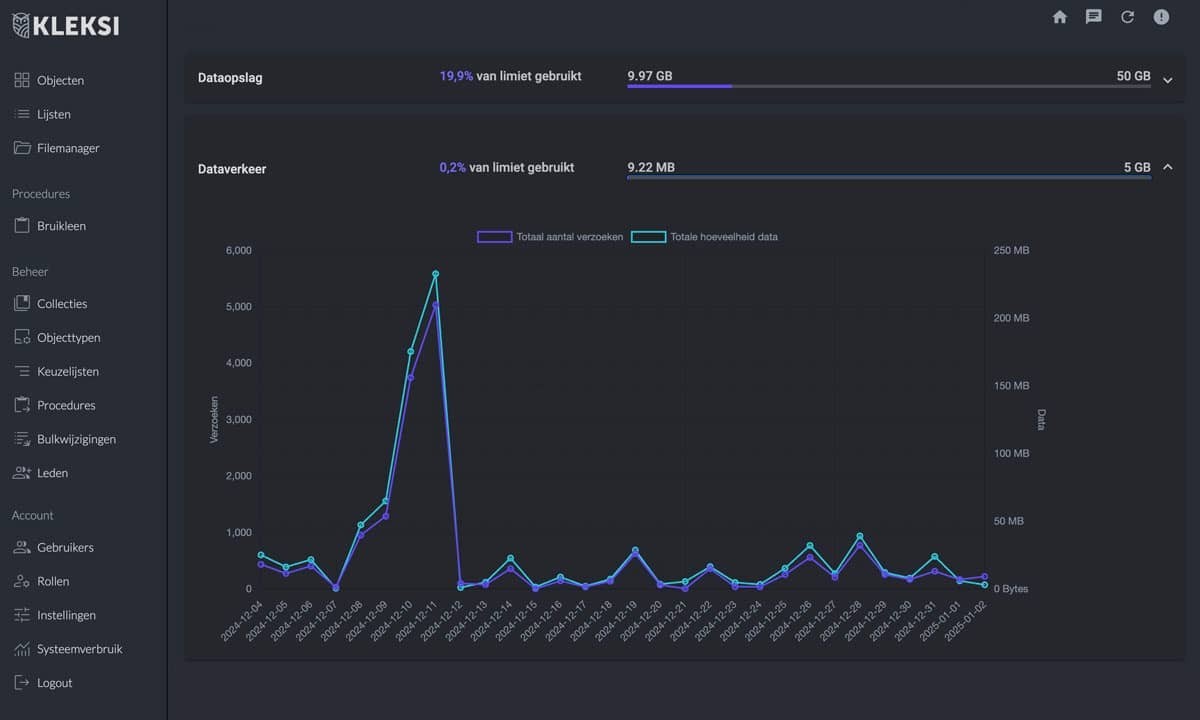1200x720 pixels.
Task: Open Bulkwijzigingen in the sidebar
Action: pyautogui.click(x=76, y=439)
